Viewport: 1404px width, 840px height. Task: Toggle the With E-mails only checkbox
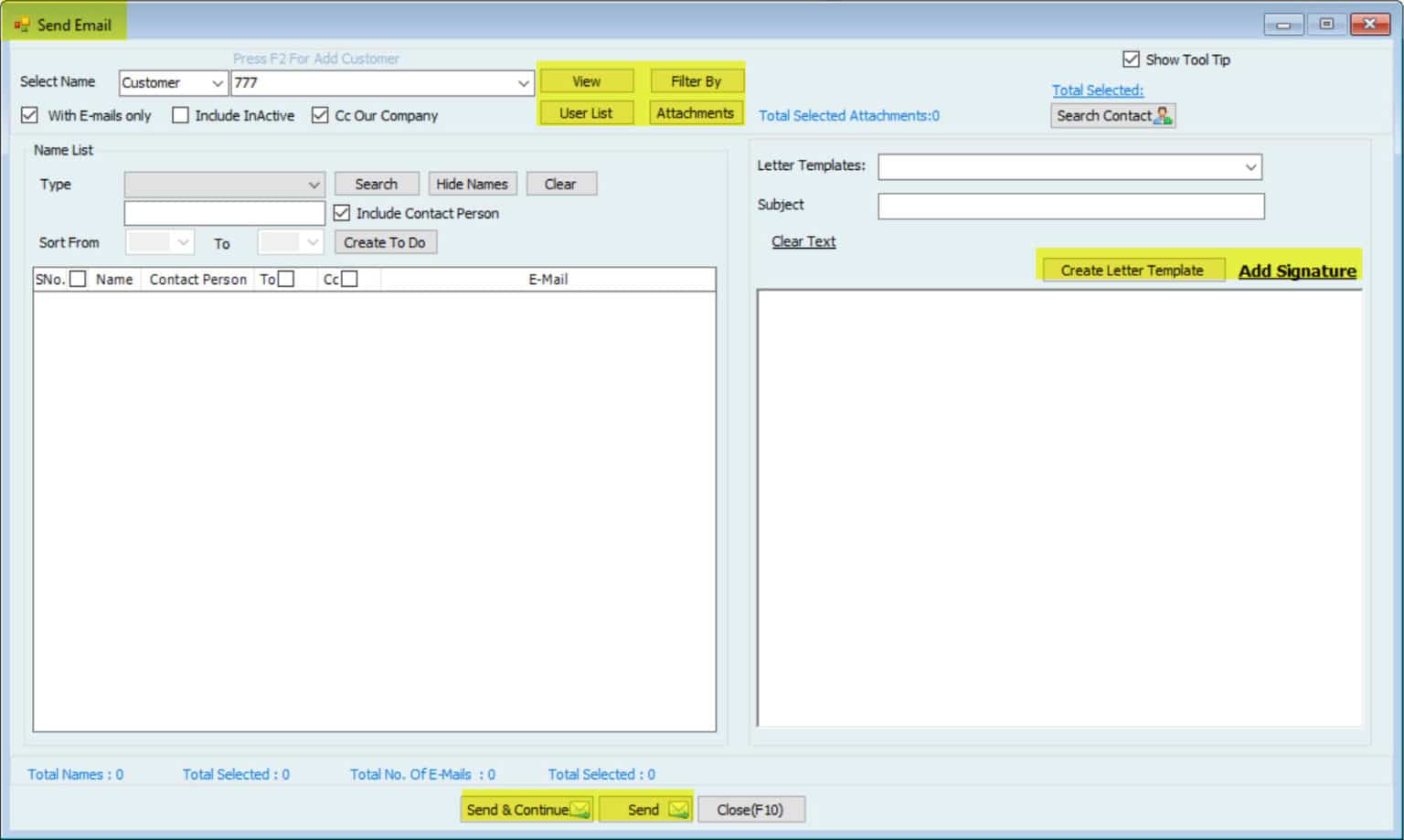pyautogui.click(x=29, y=115)
